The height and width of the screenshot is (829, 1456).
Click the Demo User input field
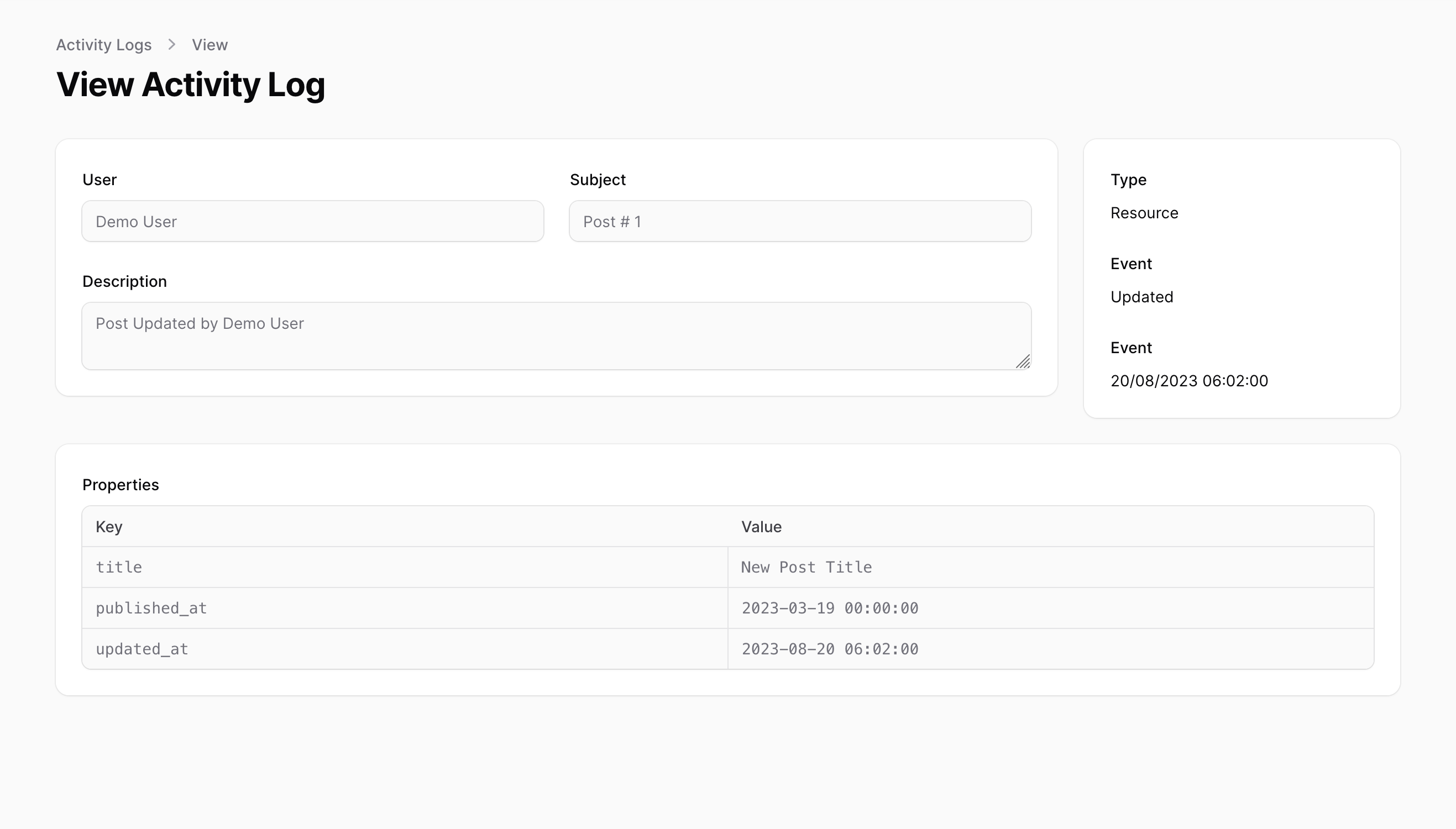[313, 222]
